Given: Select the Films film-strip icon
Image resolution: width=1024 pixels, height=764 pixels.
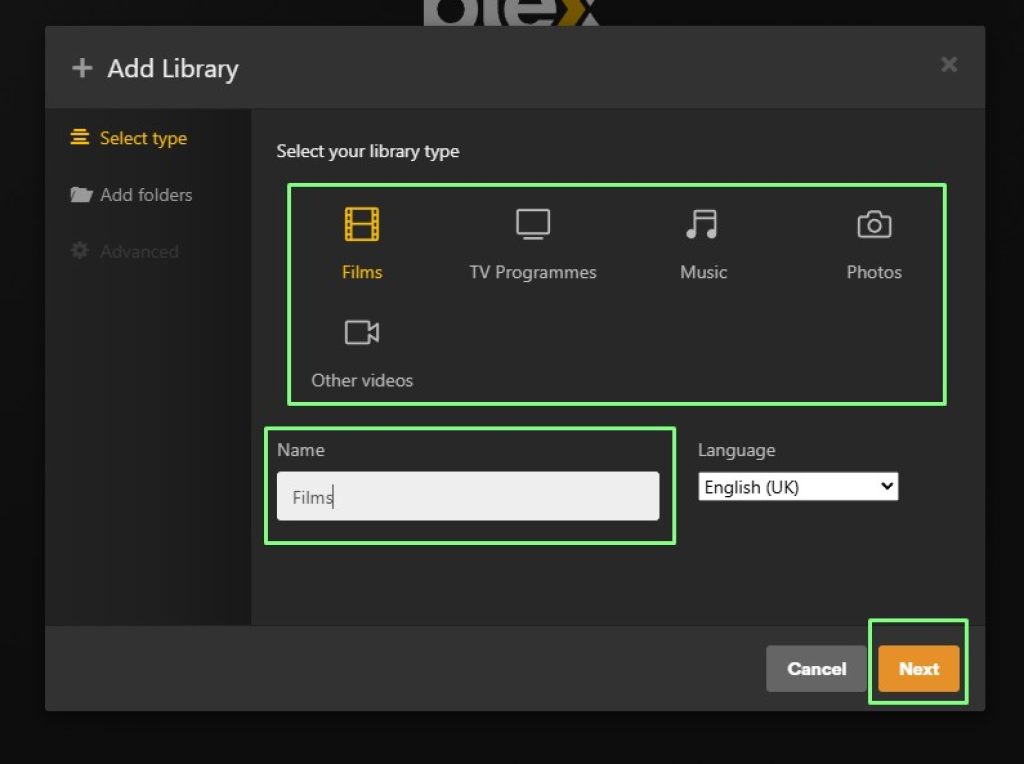Looking at the screenshot, I should pyautogui.click(x=361, y=224).
